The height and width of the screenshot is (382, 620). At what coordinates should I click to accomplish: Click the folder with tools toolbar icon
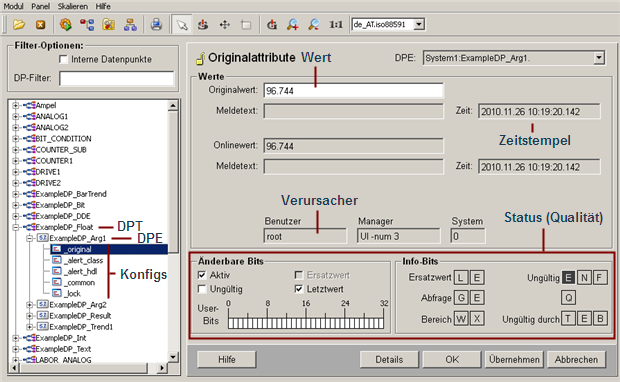click(x=108, y=25)
